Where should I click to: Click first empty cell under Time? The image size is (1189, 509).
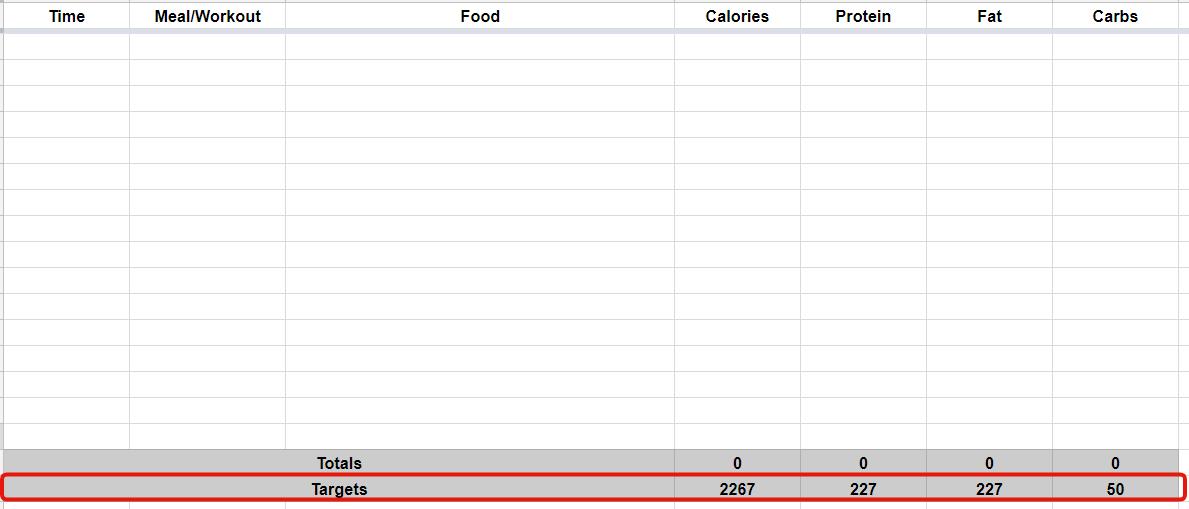point(67,47)
